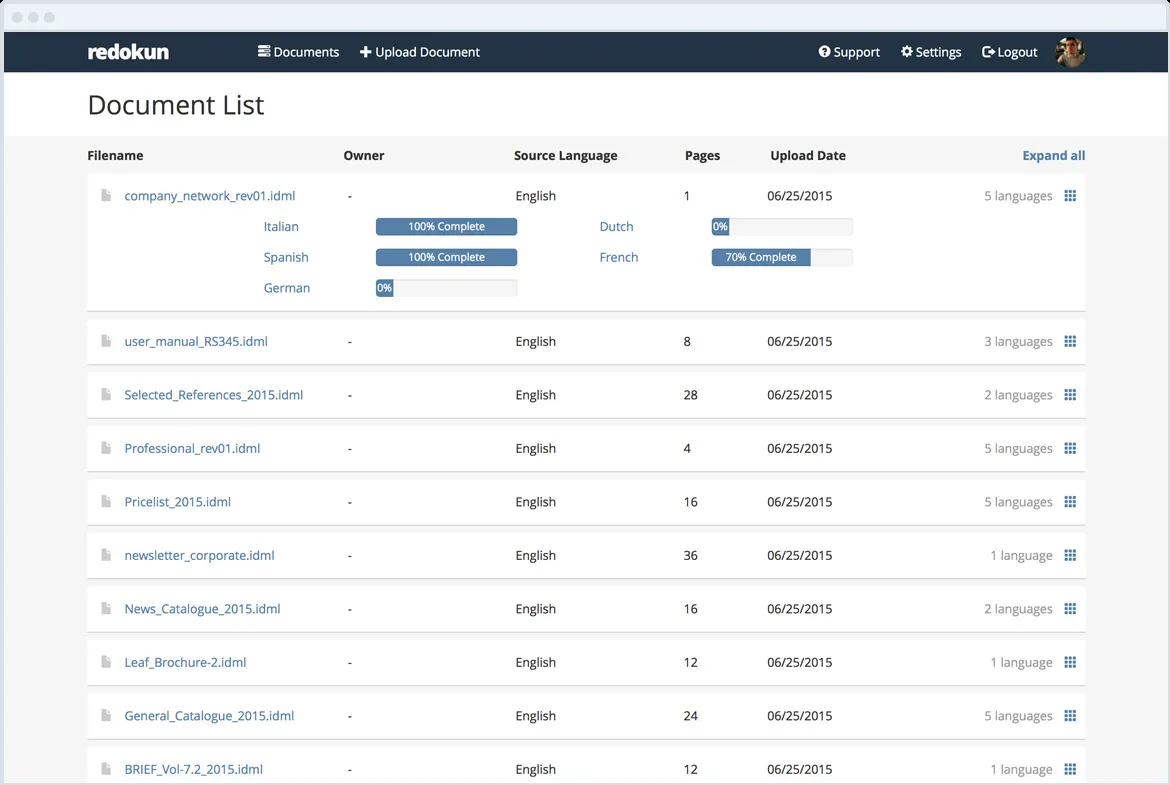Screen dimensions: 1170x785
Task: Open the Documents menu item
Action: tap(299, 52)
